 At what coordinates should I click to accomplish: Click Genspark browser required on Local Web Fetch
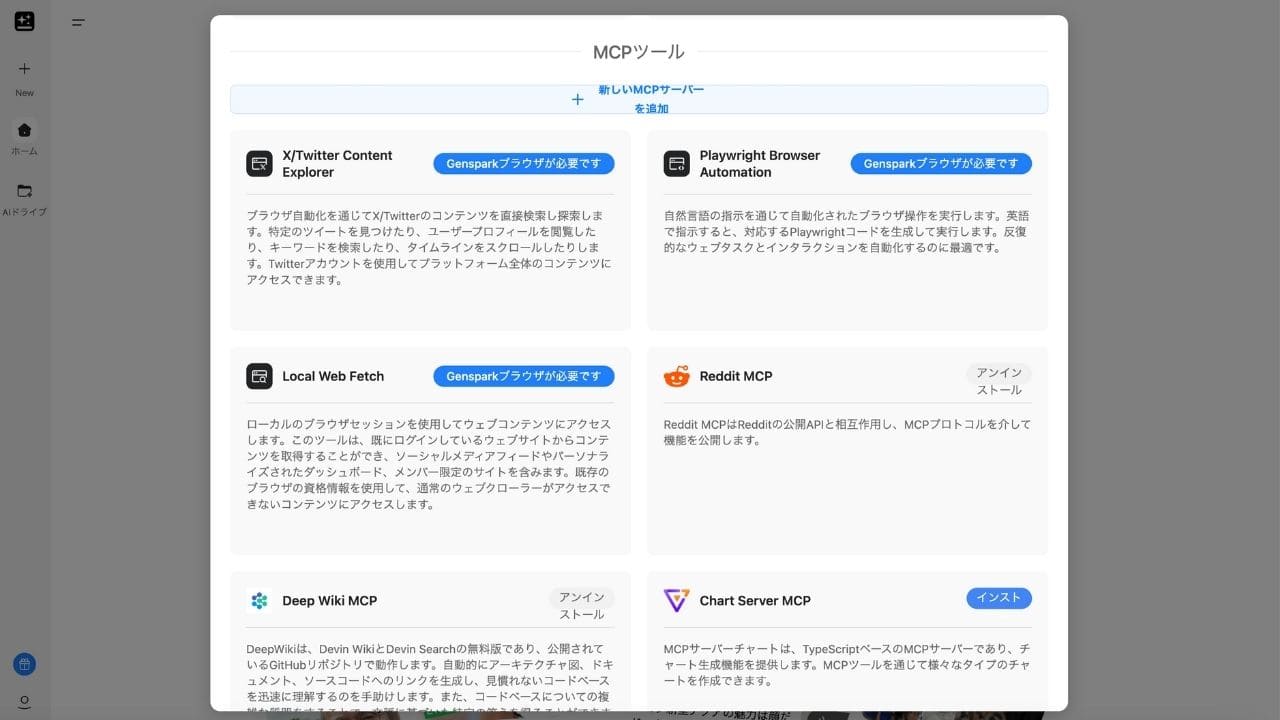(x=524, y=376)
